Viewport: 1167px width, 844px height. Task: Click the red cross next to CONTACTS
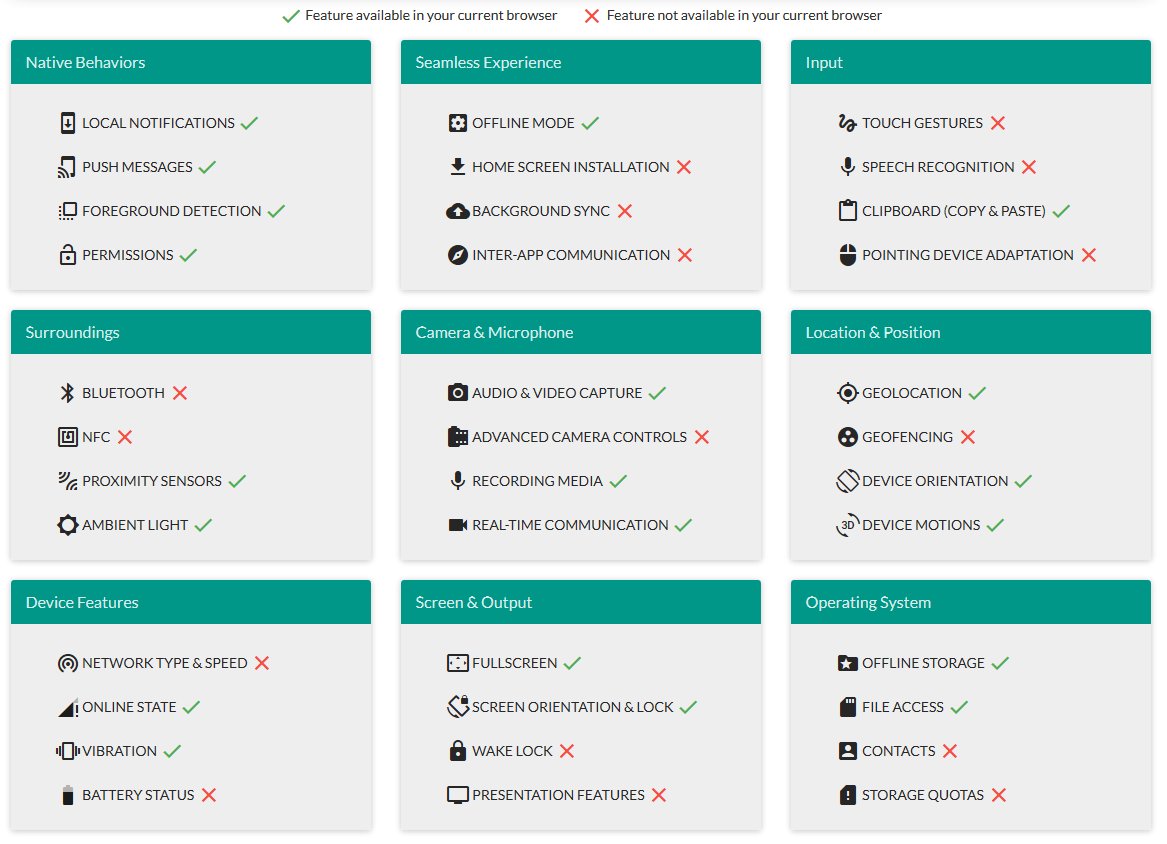coord(950,751)
